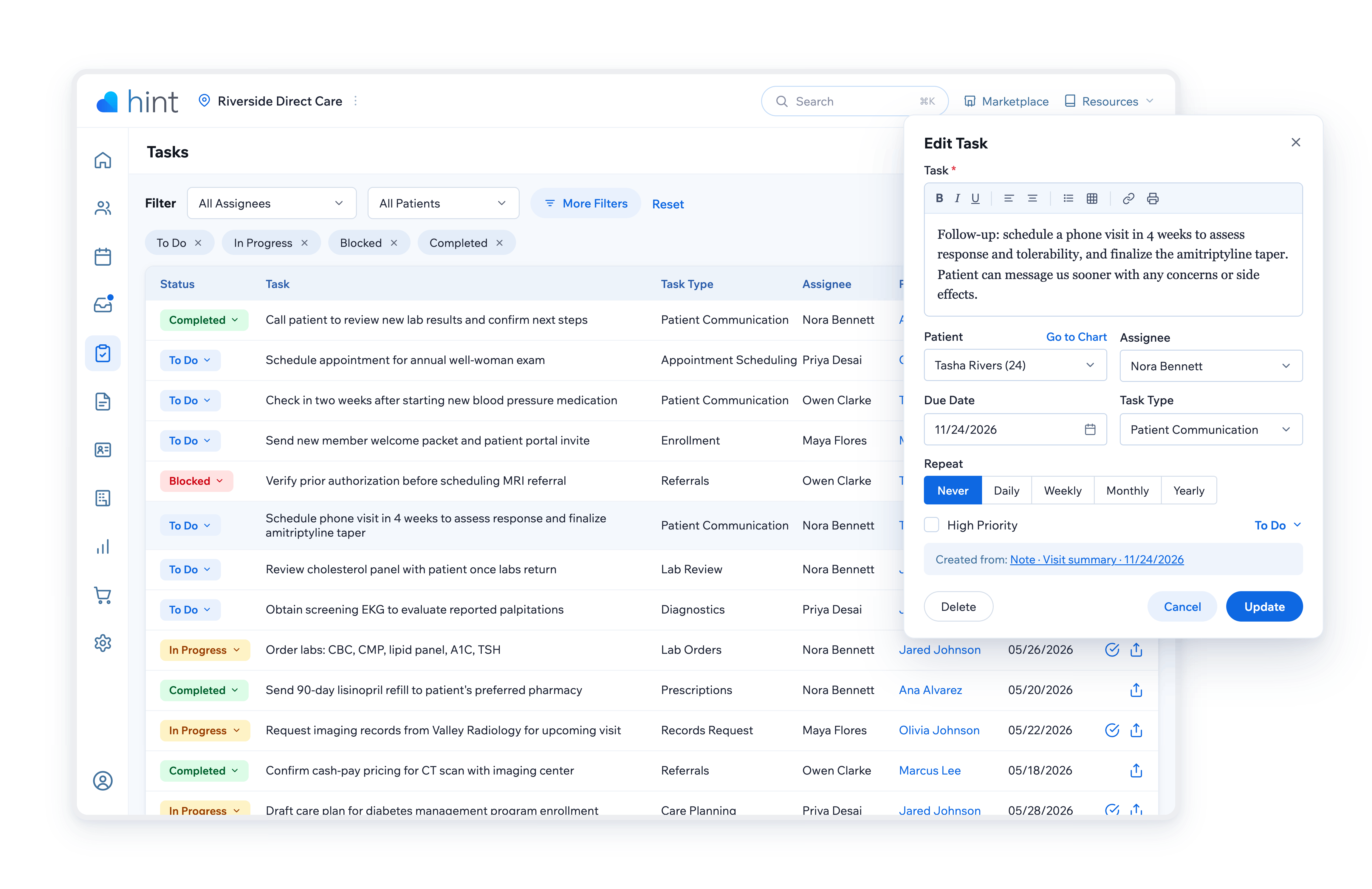Change To Do status in Edit Task
Image resolution: width=1372 pixels, height=889 pixels.
click(x=1277, y=525)
